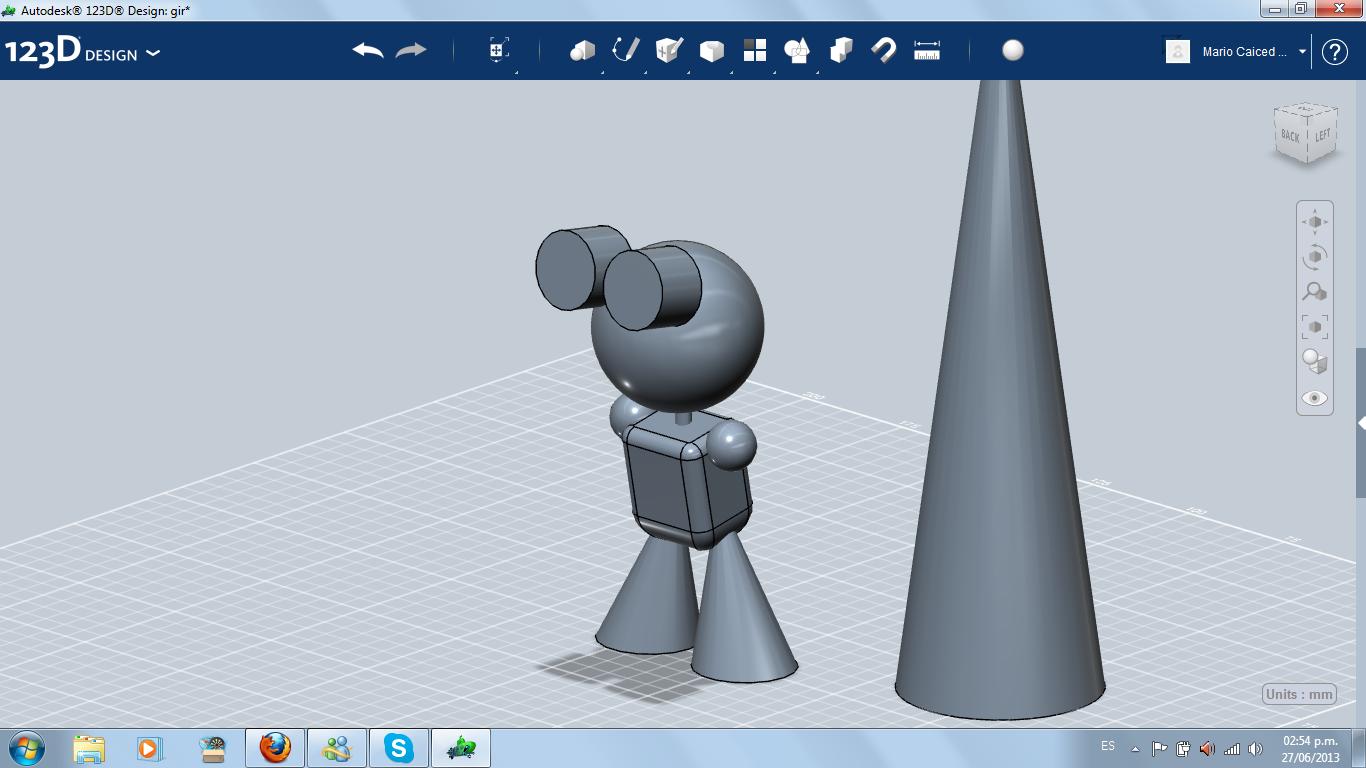Undo the last action with the left arrow
Viewport: 1366px width, 768px height.
tap(368, 50)
